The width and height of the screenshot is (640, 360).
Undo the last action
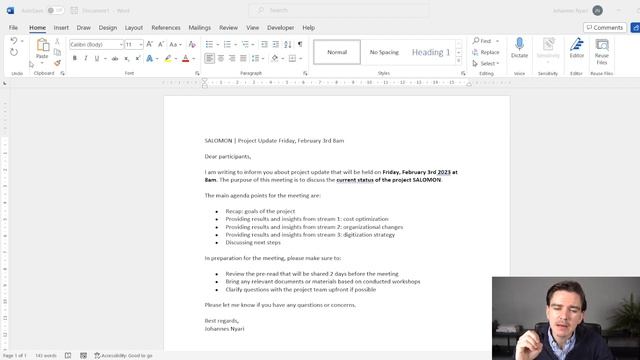[x=14, y=41]
